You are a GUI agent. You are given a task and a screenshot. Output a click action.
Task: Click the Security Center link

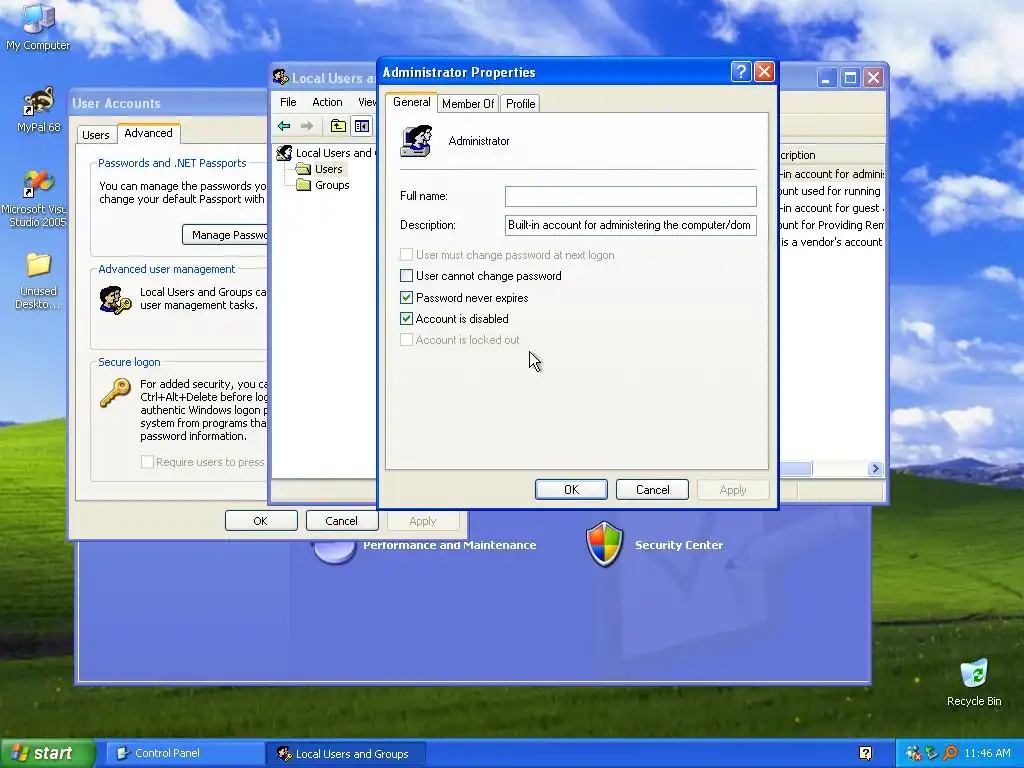[679, 545]
